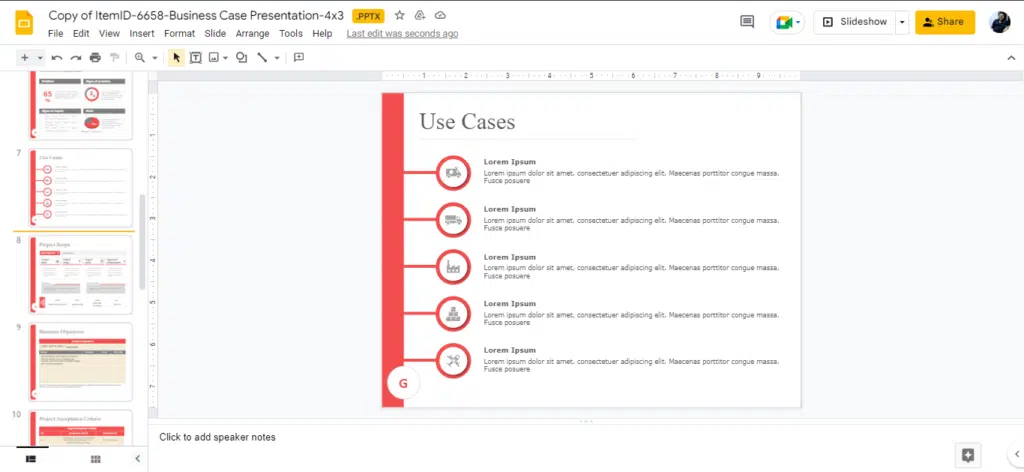The width and height of the screenshot is (1024, 472).
Task: Open 'Last edit was seconds ago' link
Action: 402,33
